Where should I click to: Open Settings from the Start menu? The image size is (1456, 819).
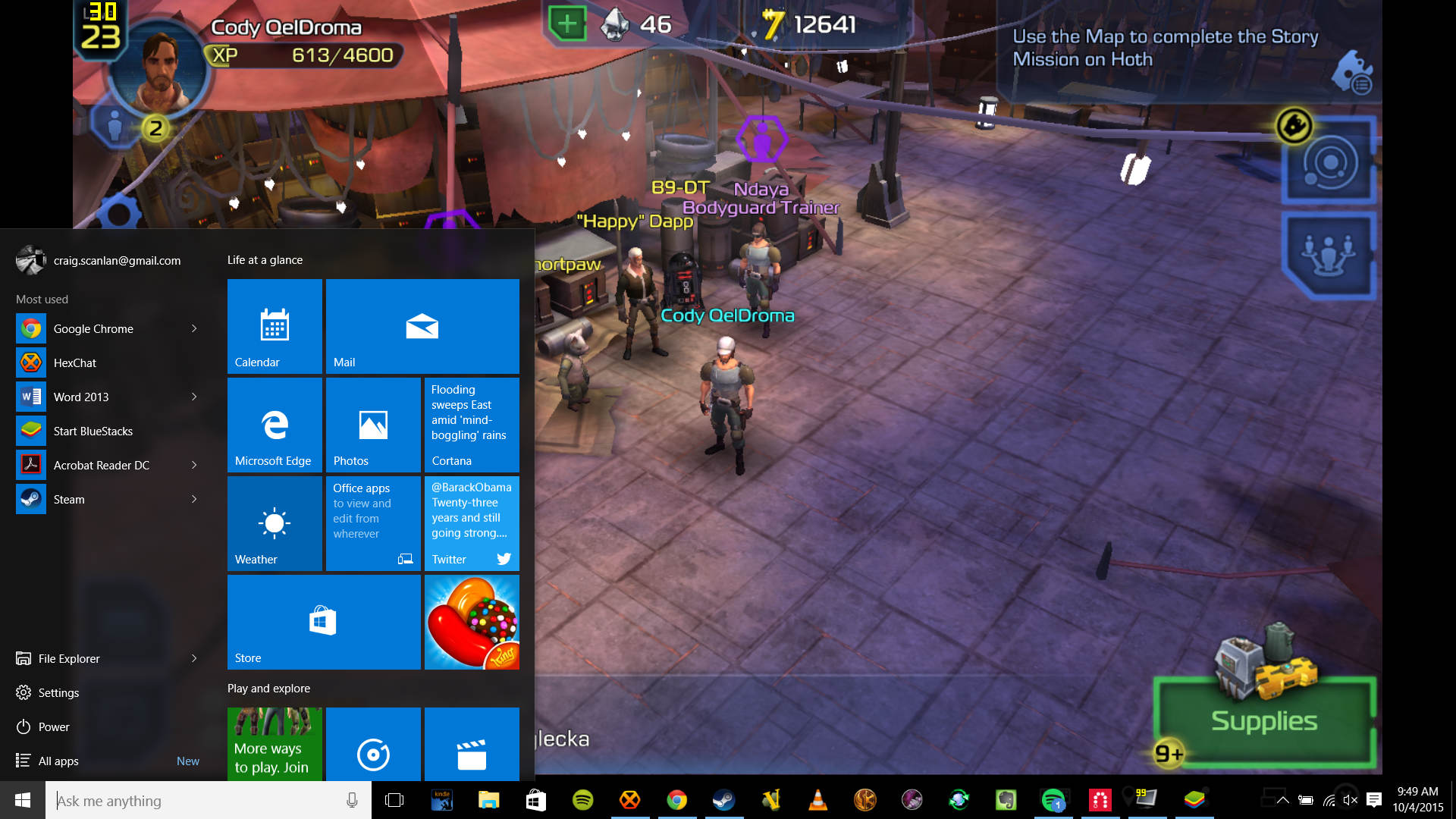click(58, 692)
